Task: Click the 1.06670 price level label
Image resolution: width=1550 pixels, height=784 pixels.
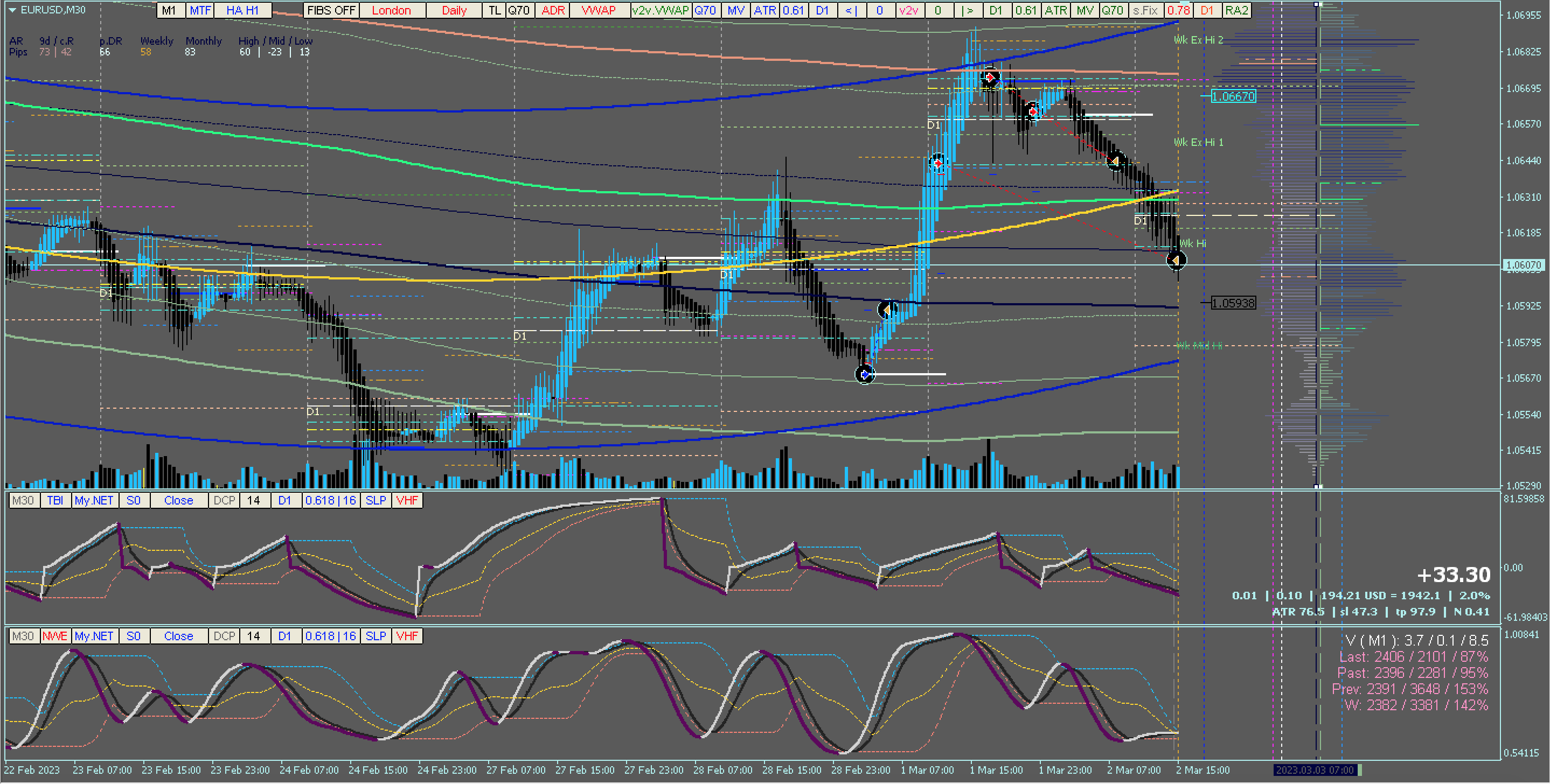Action: point(1233,97)
